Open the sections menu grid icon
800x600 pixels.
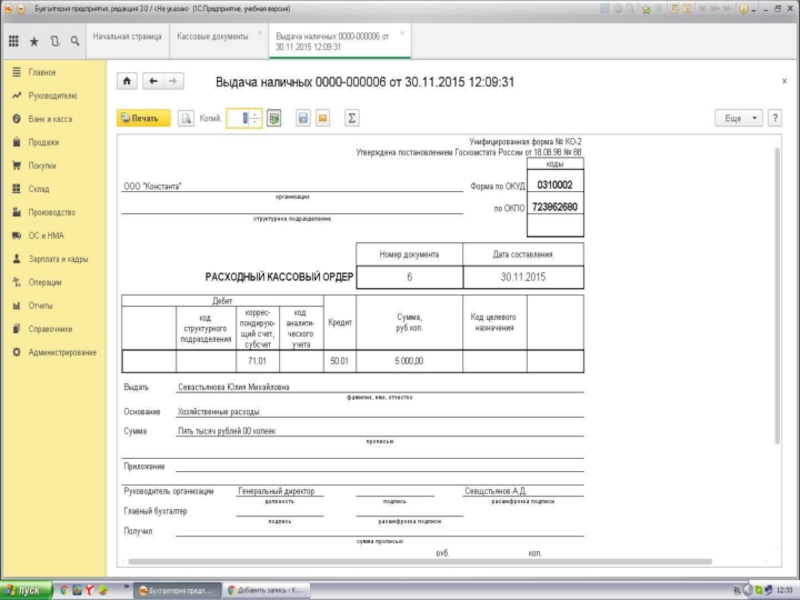[14, 41]
